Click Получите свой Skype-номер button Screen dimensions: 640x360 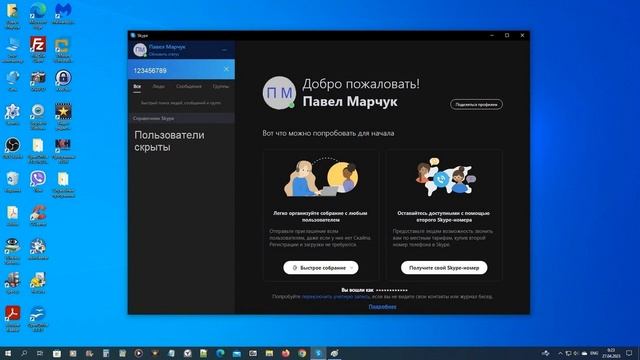pos(444,268)
